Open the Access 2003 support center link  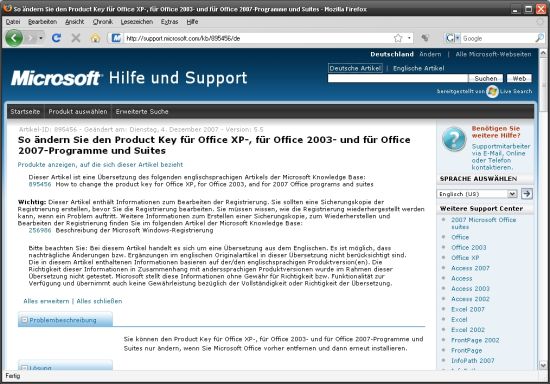coord(470,289)
